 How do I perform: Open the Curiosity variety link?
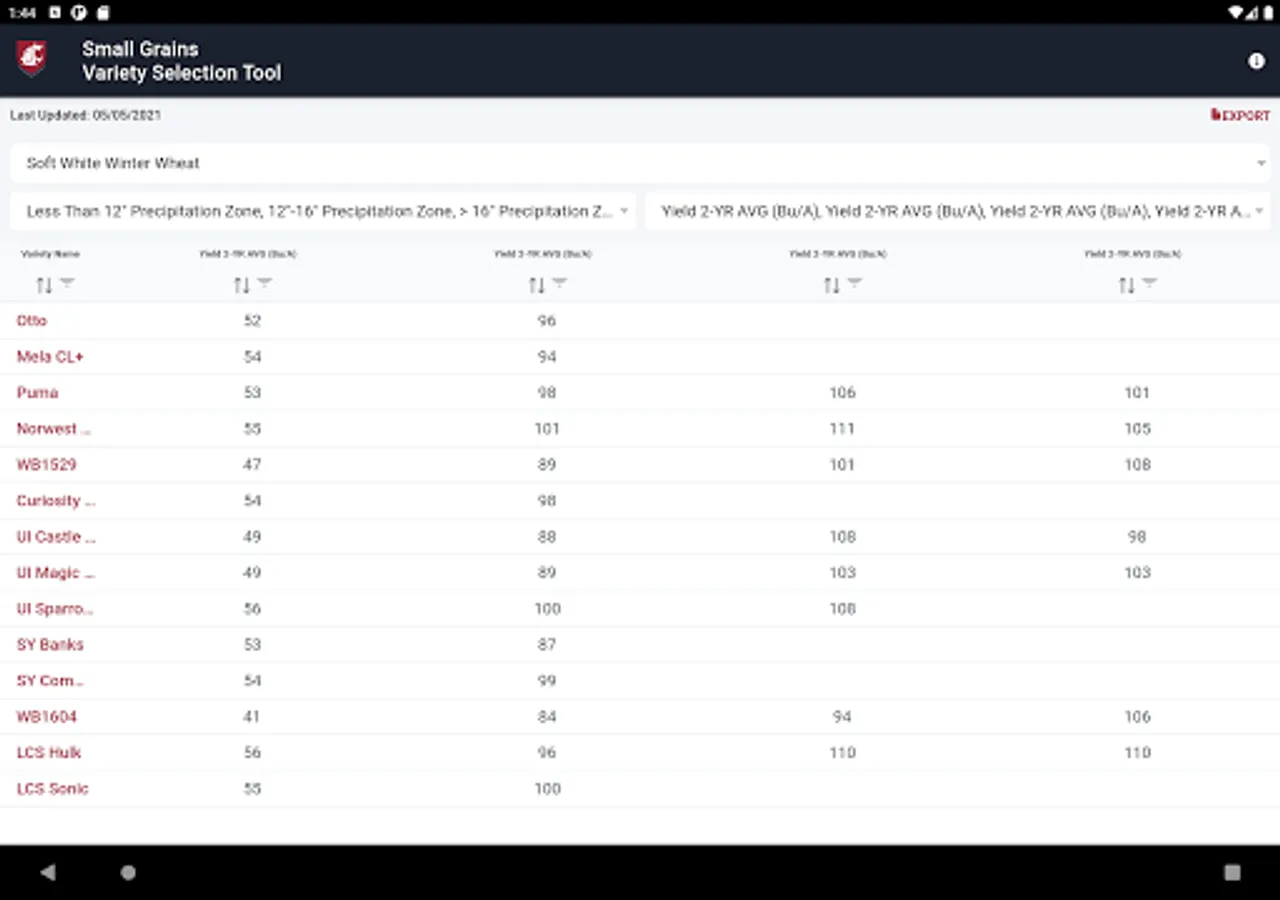(56, 501)
